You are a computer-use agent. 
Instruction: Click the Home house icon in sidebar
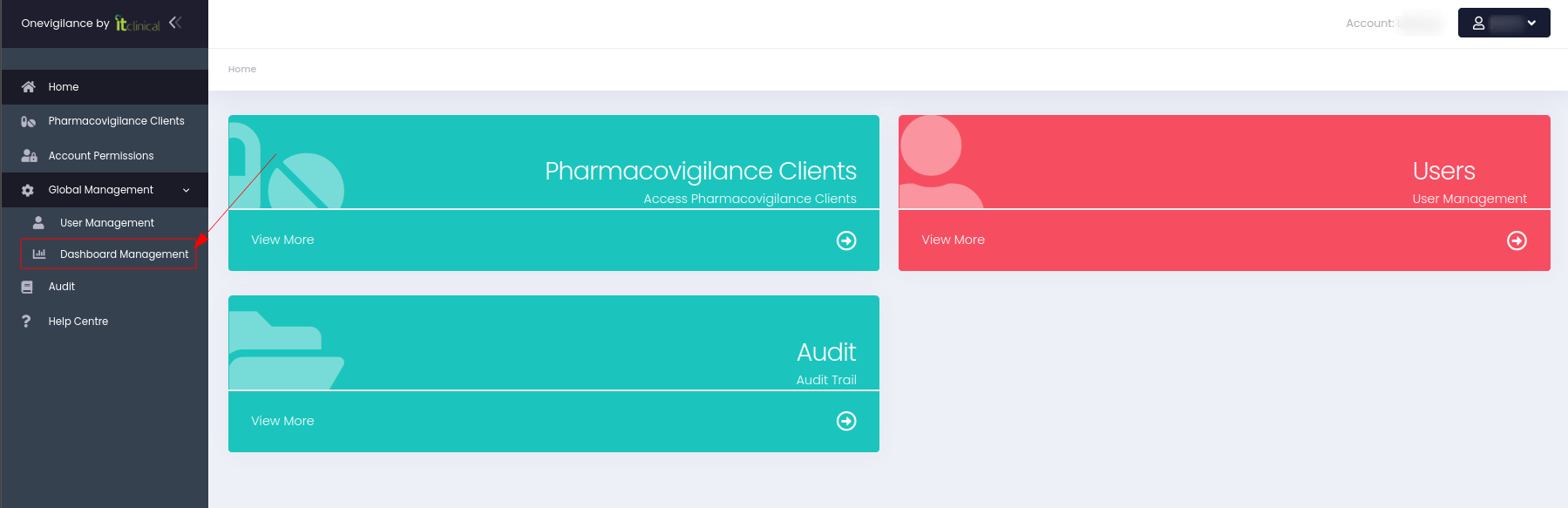coord(28,87)
